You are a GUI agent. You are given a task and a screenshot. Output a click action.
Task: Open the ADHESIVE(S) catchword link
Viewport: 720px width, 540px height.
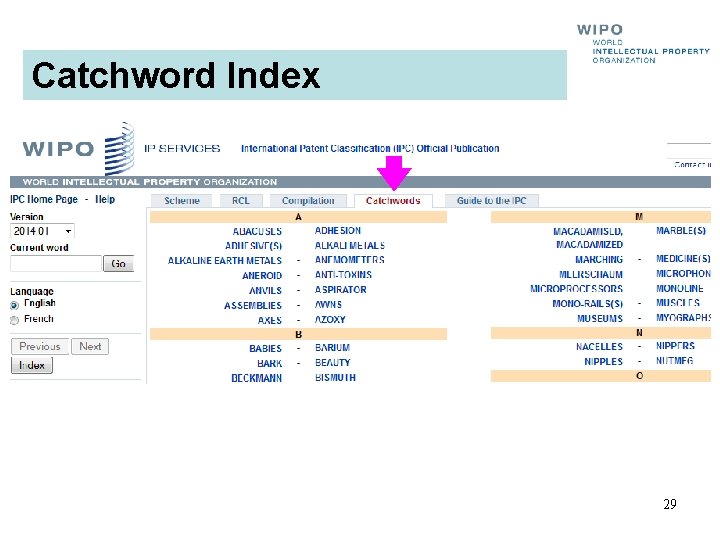point(253,246)
